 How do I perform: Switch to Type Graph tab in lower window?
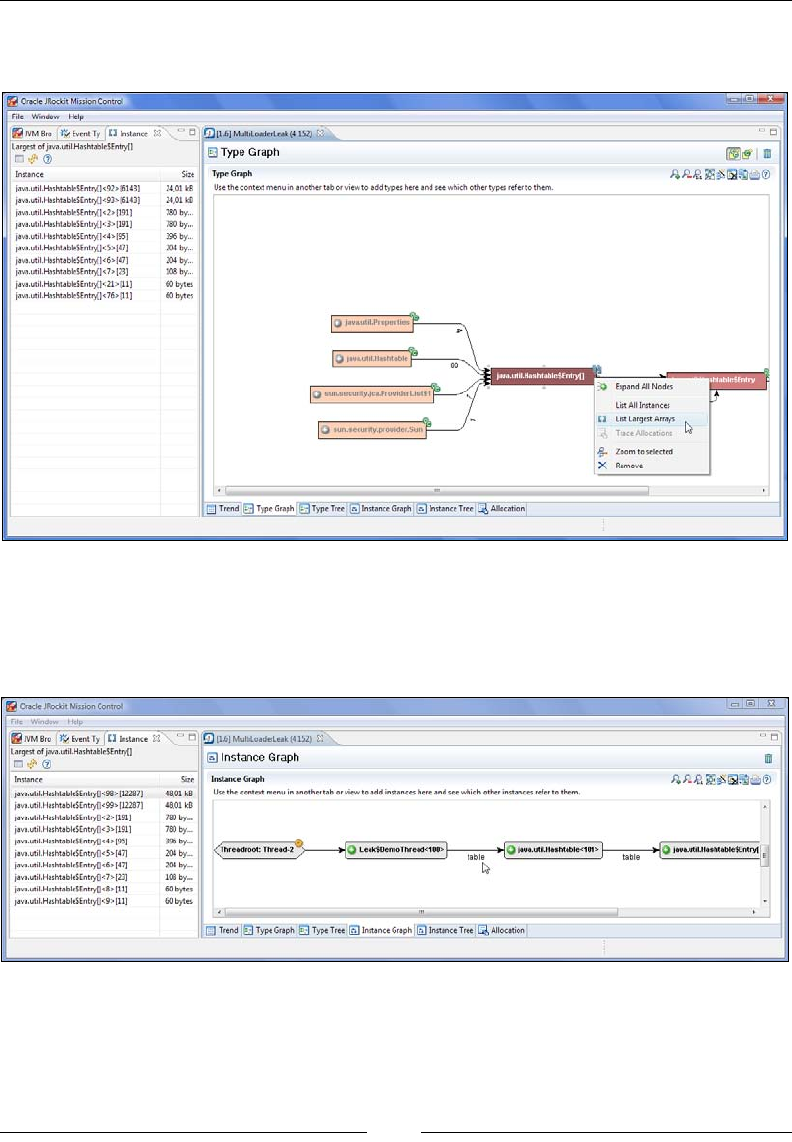269,930
